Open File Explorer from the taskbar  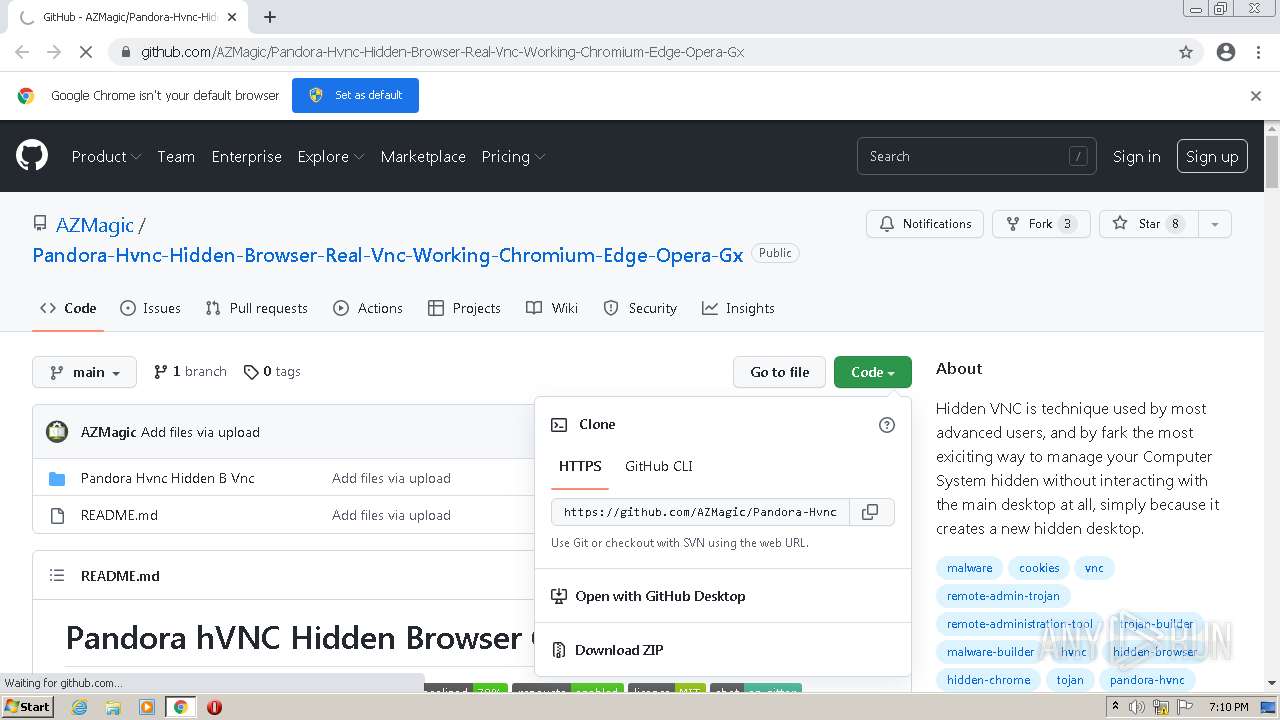click(x=113, y=707)
